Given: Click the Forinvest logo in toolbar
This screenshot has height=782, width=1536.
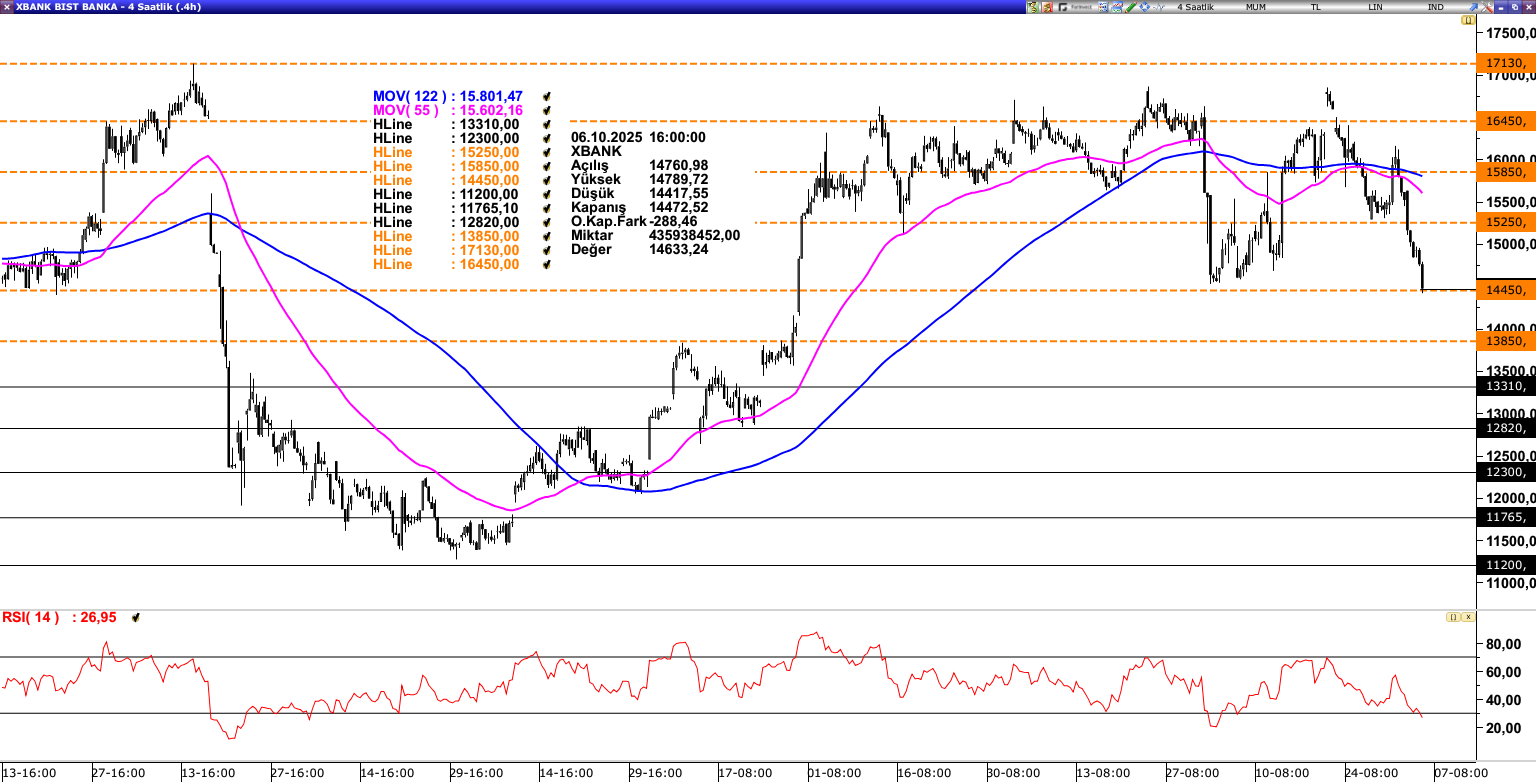Looking at the screenshot, I should pos(1075,7).
